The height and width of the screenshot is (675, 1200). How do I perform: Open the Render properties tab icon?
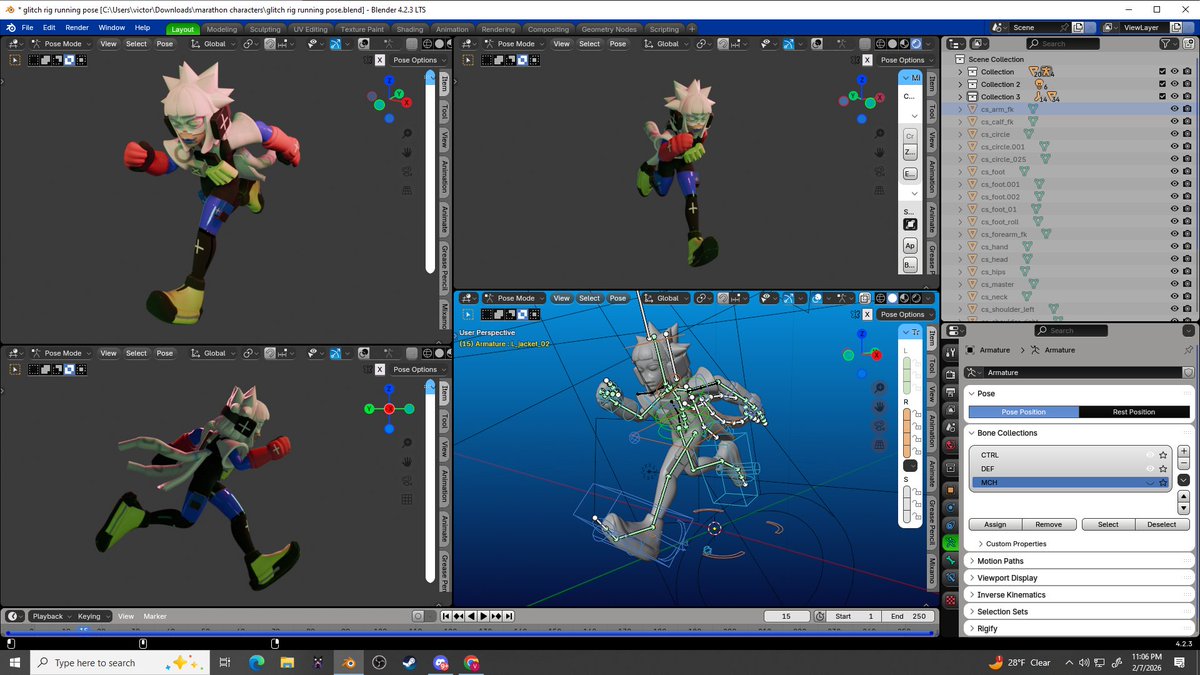point(950,374)
